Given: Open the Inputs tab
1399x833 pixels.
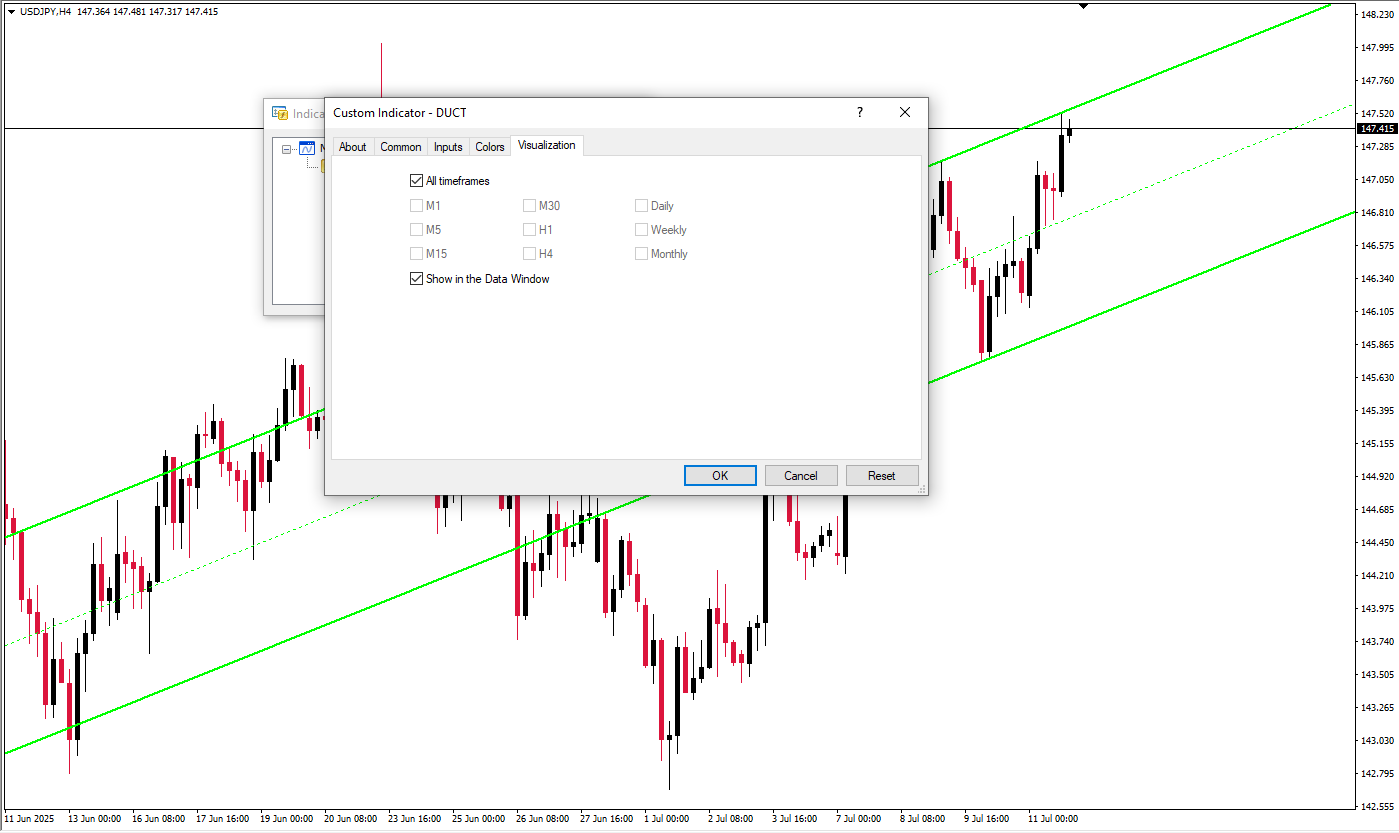Looking at the screenshot, I should [448, 147].
